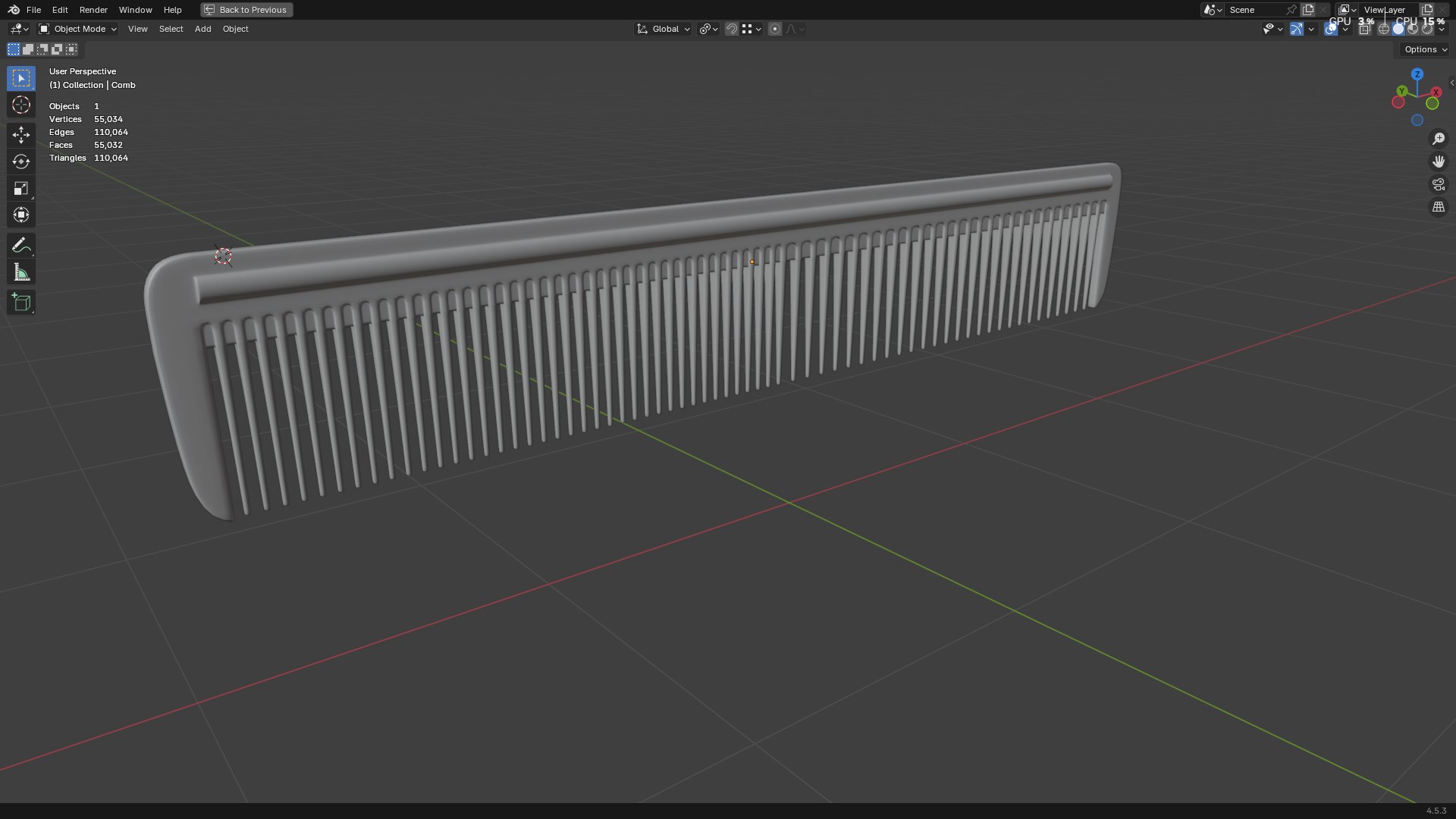This screenshot has height=819, width=1456.
Task: Select the Move tool
Action: click(x=21, y=135)
